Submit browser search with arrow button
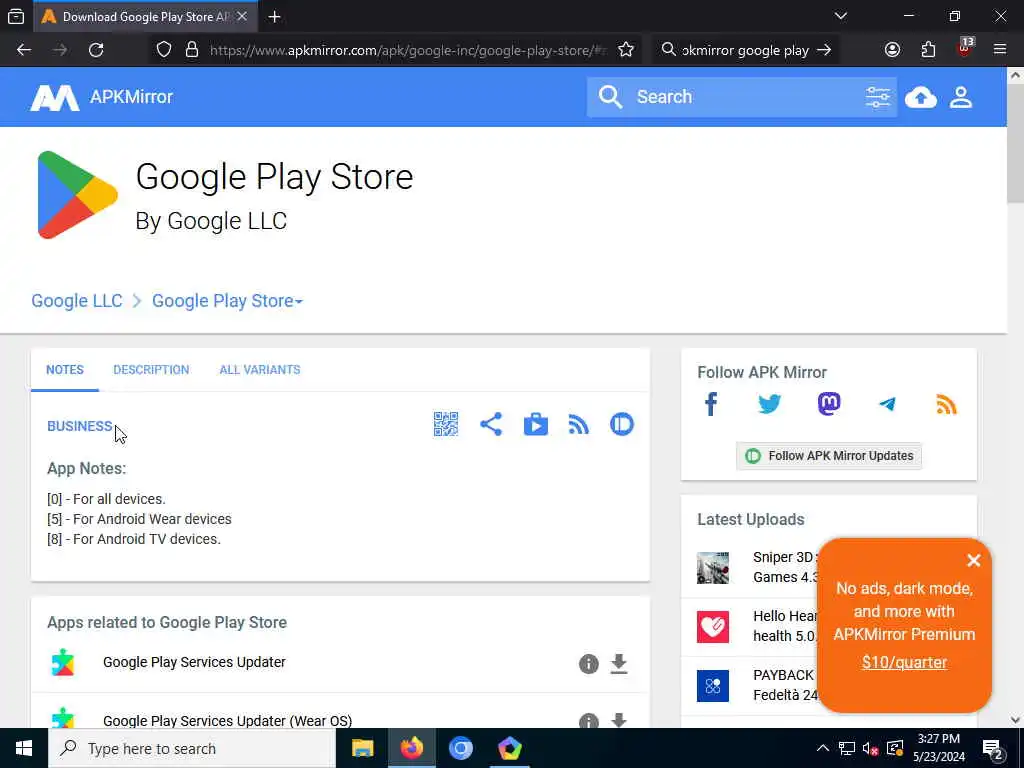This screenshot has width=1024, height=768. pos(824,50)
